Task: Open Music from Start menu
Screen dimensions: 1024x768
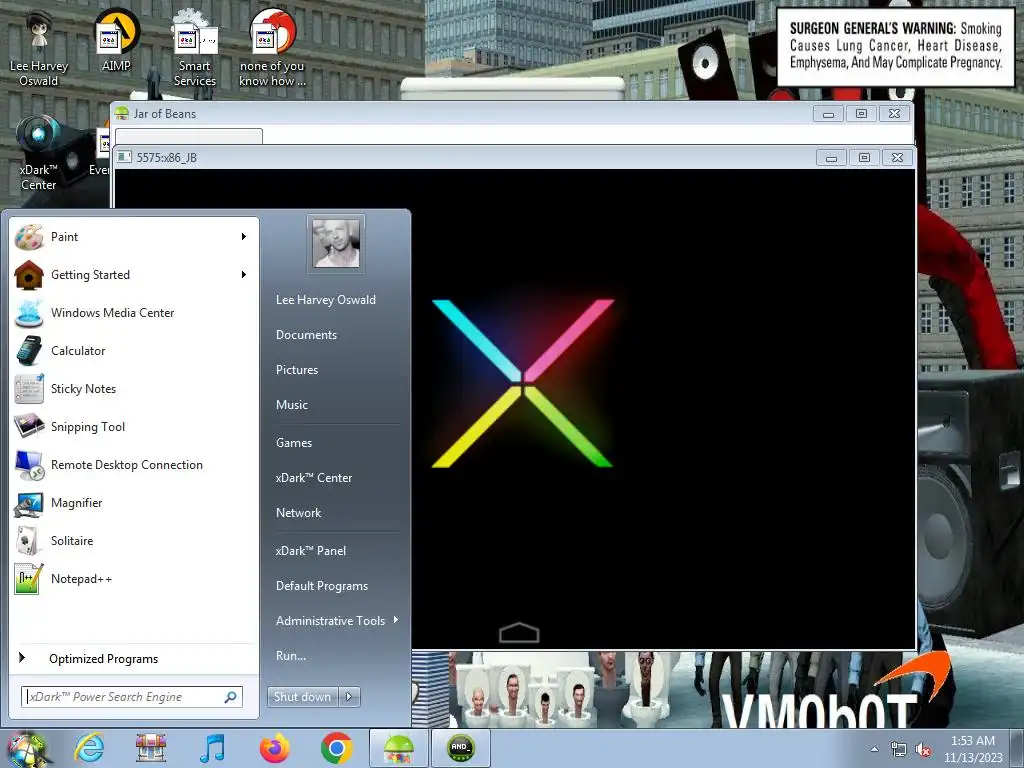Action: [292, 405]
